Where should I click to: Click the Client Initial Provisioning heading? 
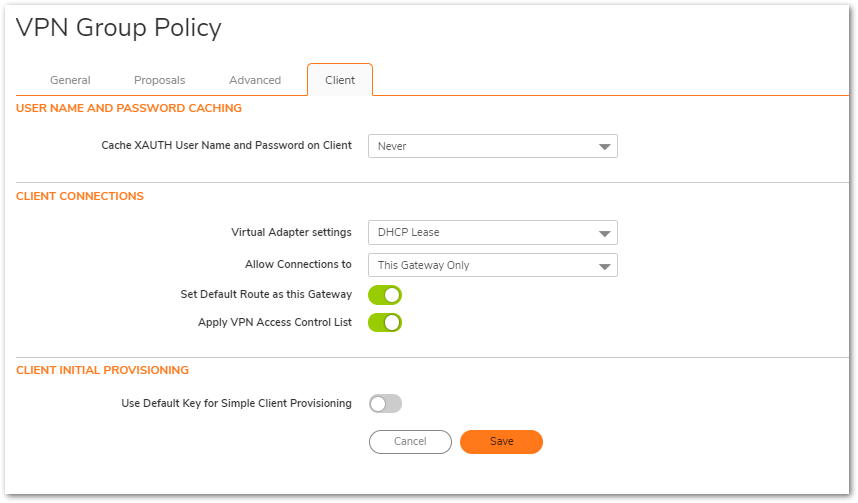point(102,370)
